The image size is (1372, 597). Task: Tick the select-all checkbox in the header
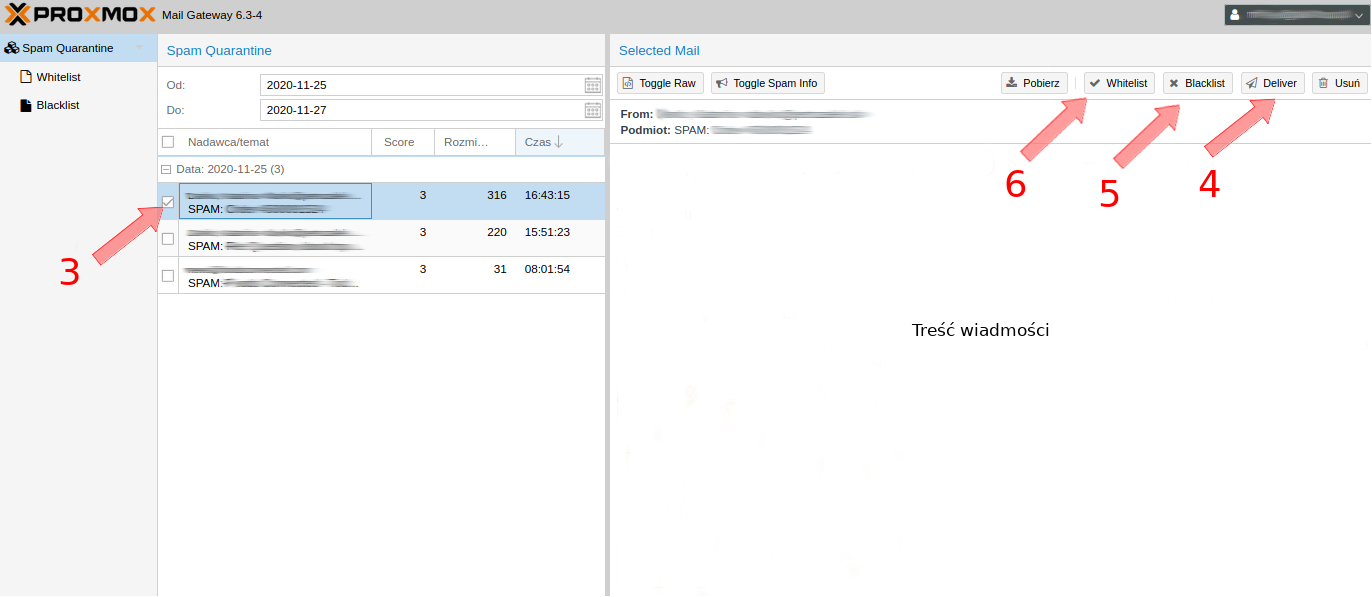[168, 142]
